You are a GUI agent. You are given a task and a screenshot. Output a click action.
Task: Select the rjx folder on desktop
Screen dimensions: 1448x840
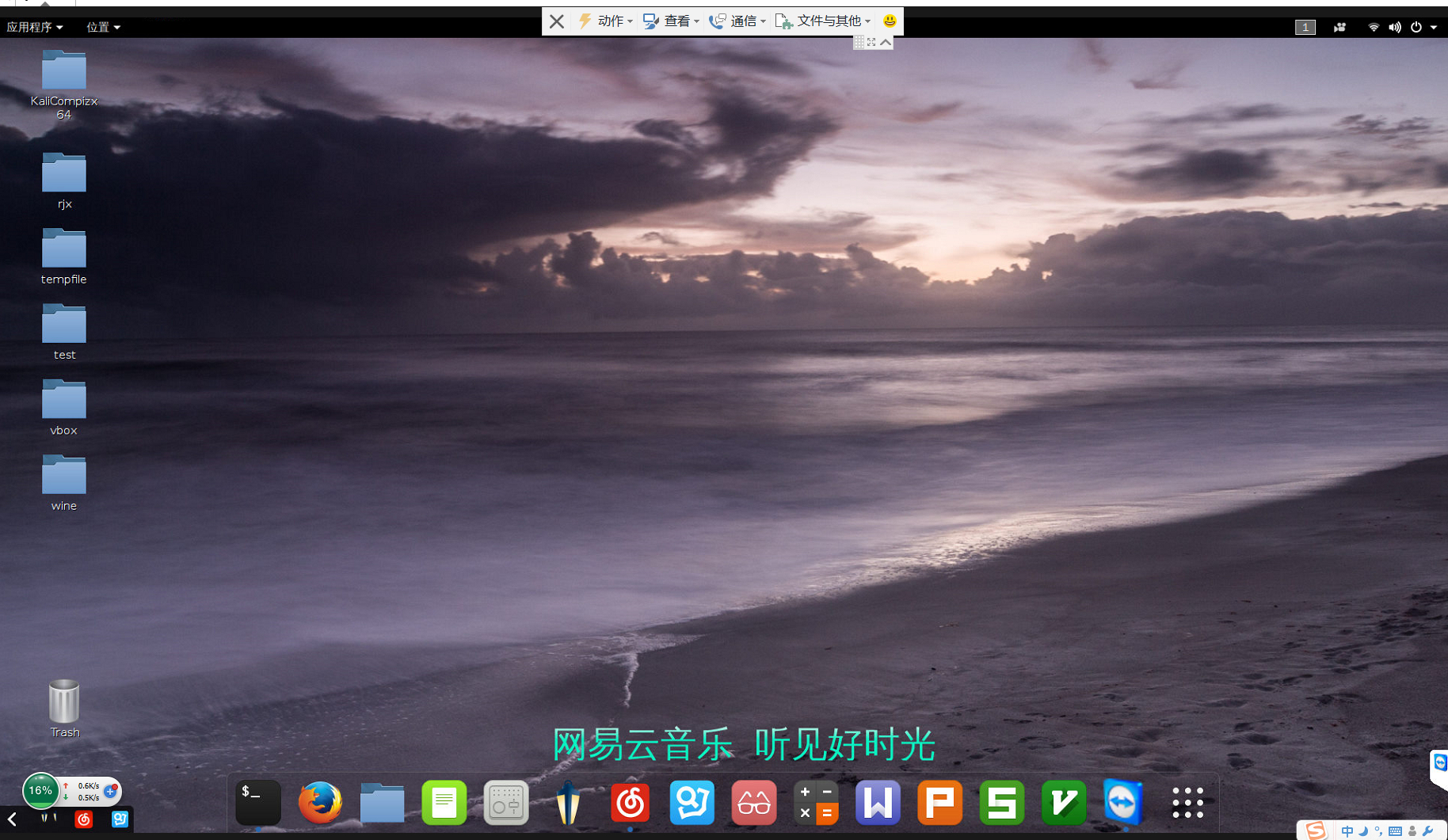tap(64, 181)
